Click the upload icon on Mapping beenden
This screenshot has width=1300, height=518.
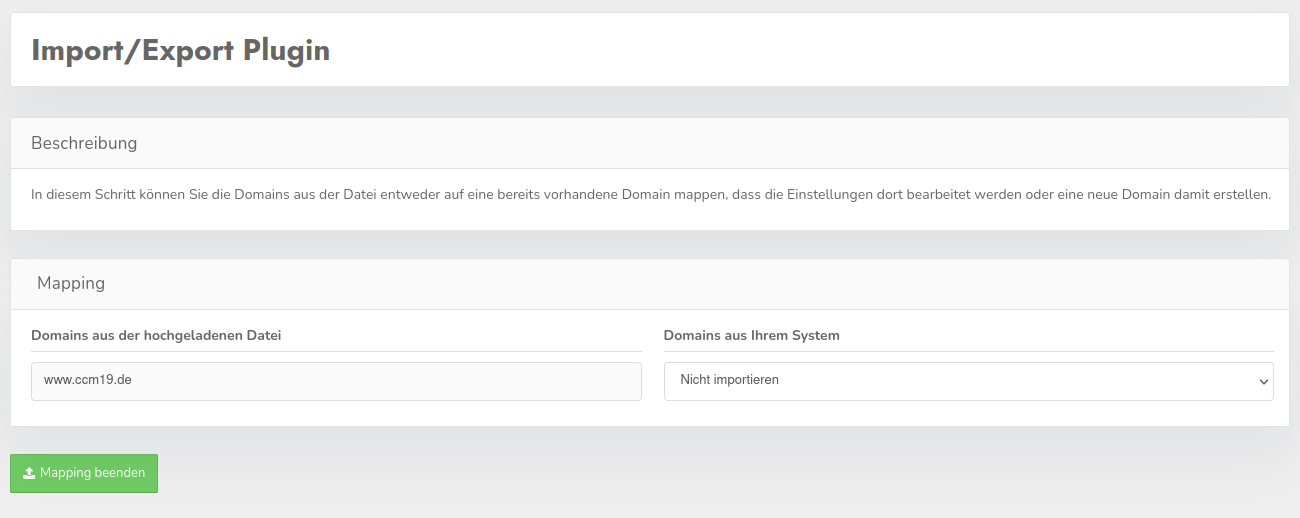pyautogui.click(x=29, y=473)
